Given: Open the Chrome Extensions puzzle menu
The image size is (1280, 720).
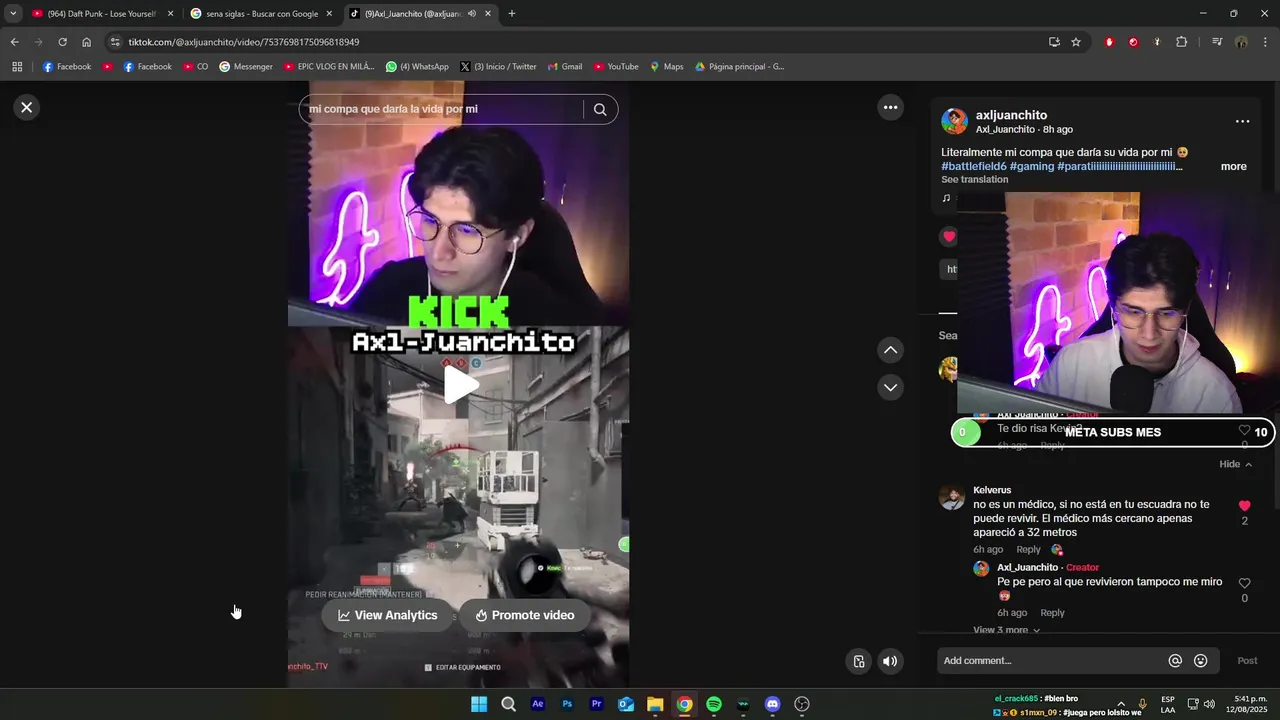Looking at the screenshot, I should (1182, 42).
